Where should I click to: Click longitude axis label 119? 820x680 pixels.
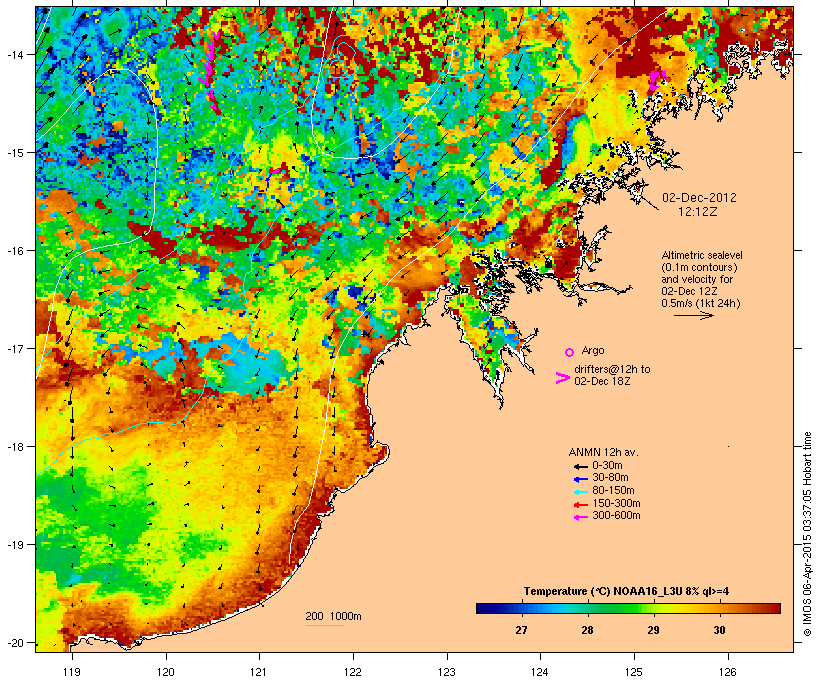tap(72, 672)
